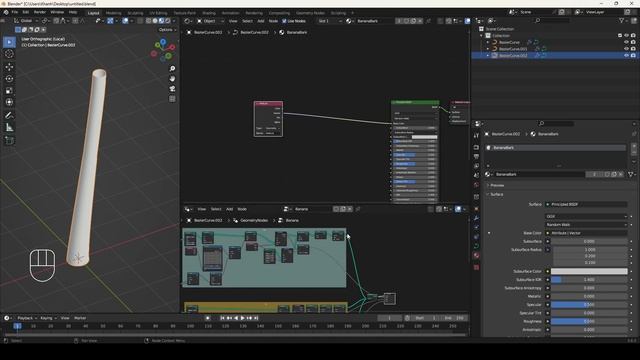Expand the Preview panel in material properties
Image resolution: width=640 pixels, height=360 pixels.
[x=497, y=185]
